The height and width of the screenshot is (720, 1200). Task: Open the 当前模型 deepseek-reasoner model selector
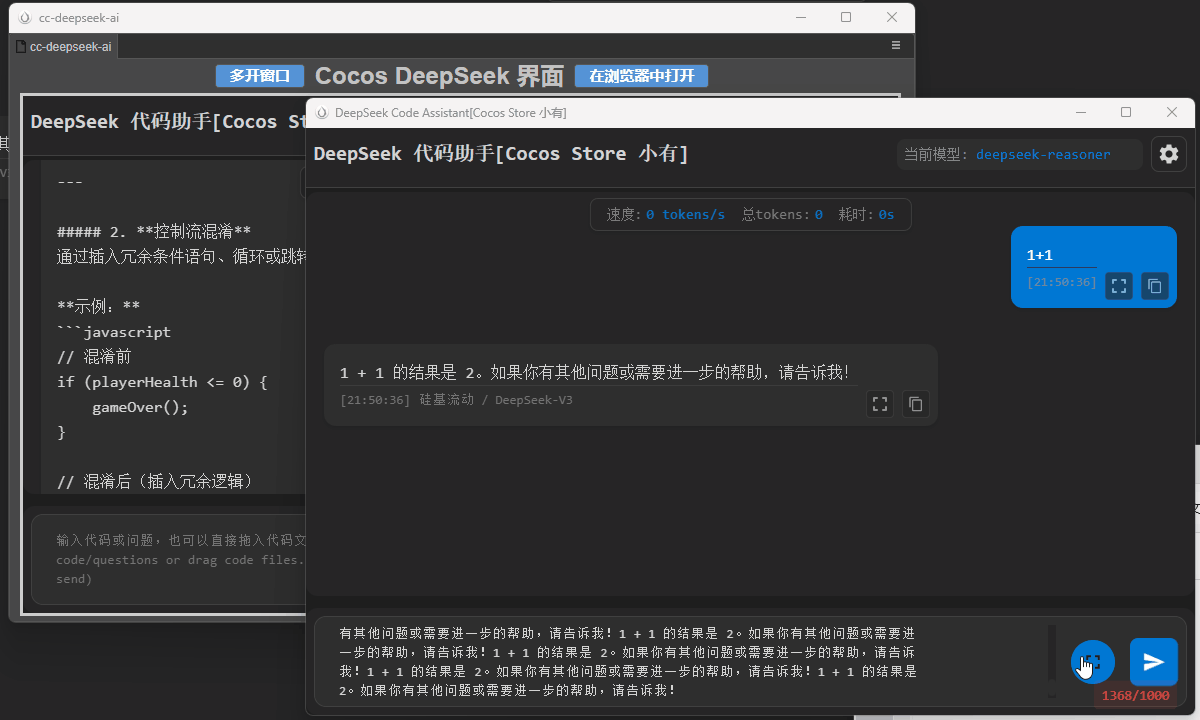(1019, 154)
